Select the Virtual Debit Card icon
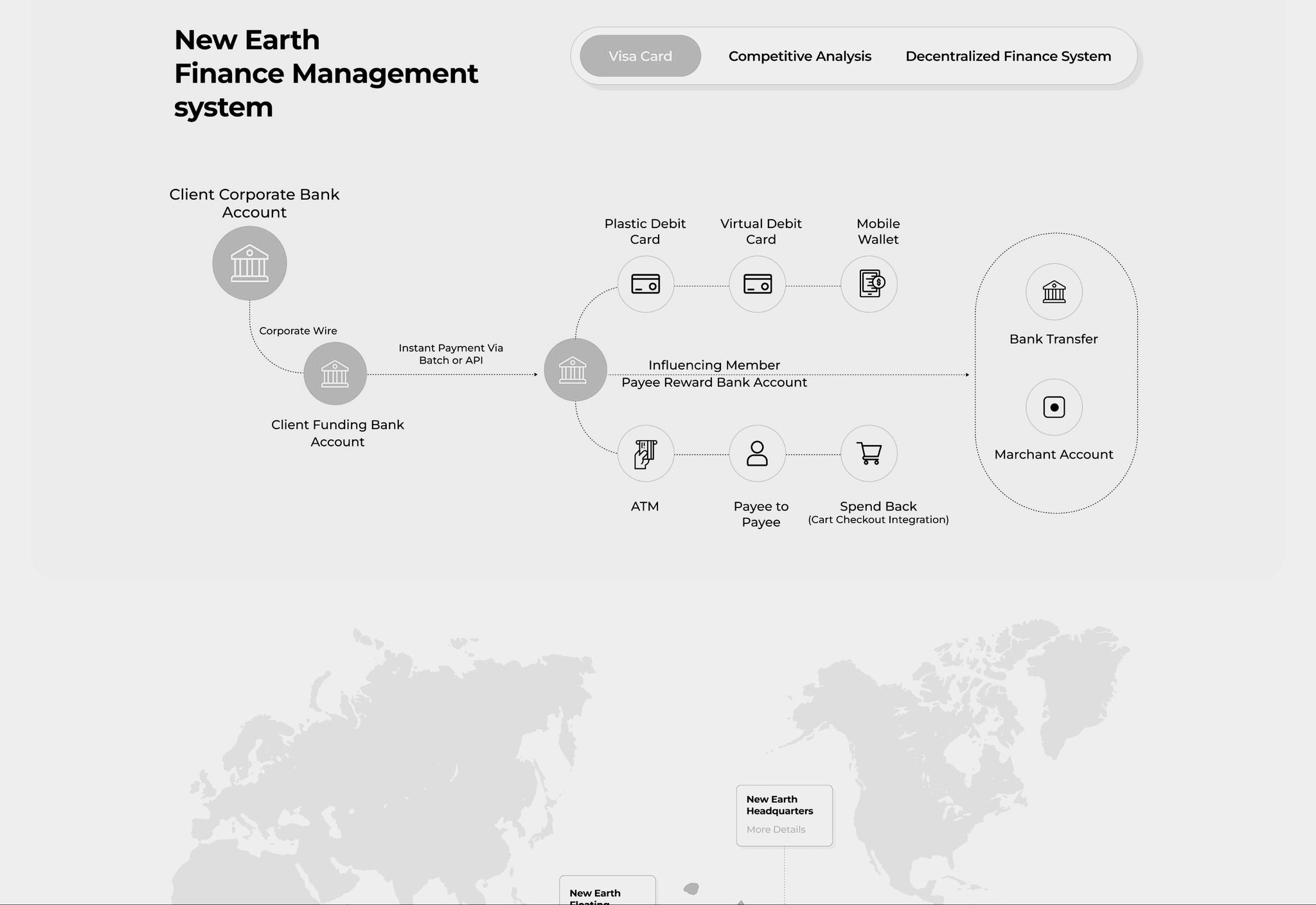Screen dimensions: 1316x905 click(x=757, y=284)
